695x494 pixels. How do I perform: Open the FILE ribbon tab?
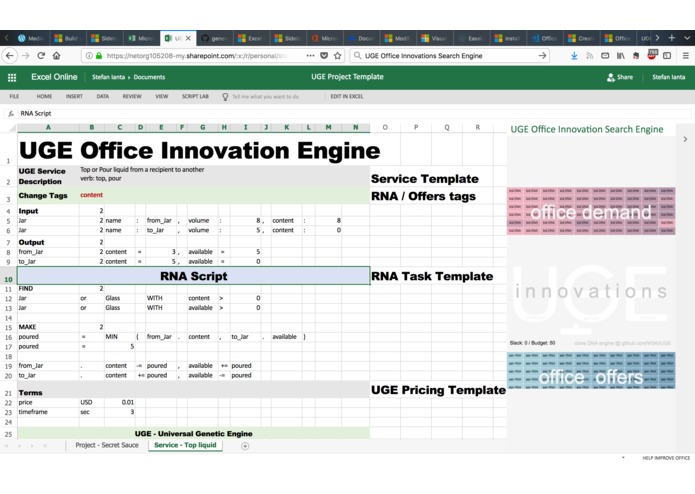(14, 96)
